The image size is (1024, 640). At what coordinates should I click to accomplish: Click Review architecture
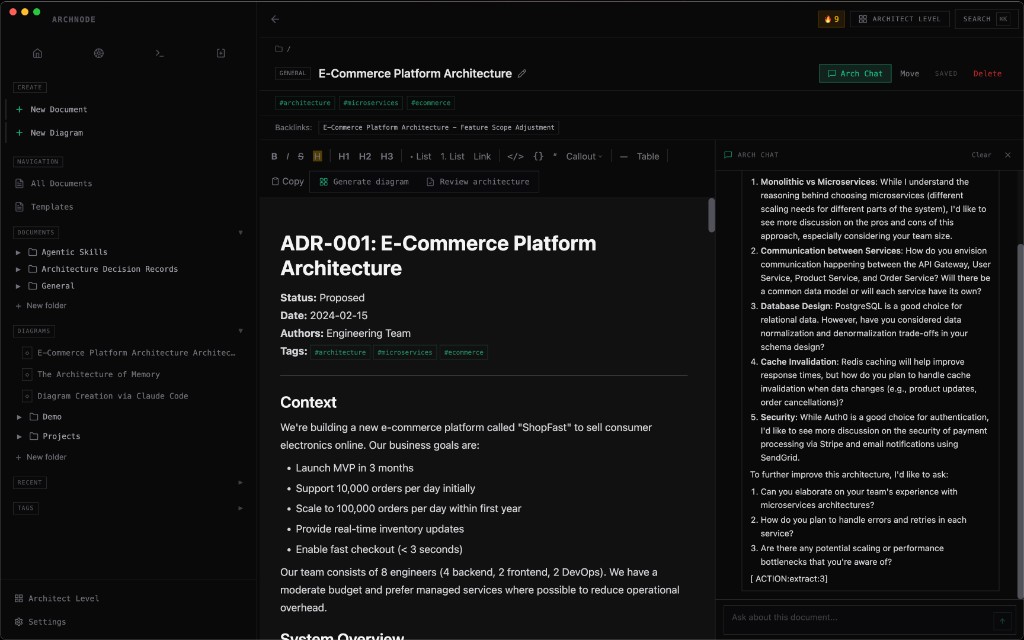click(478, 182)
